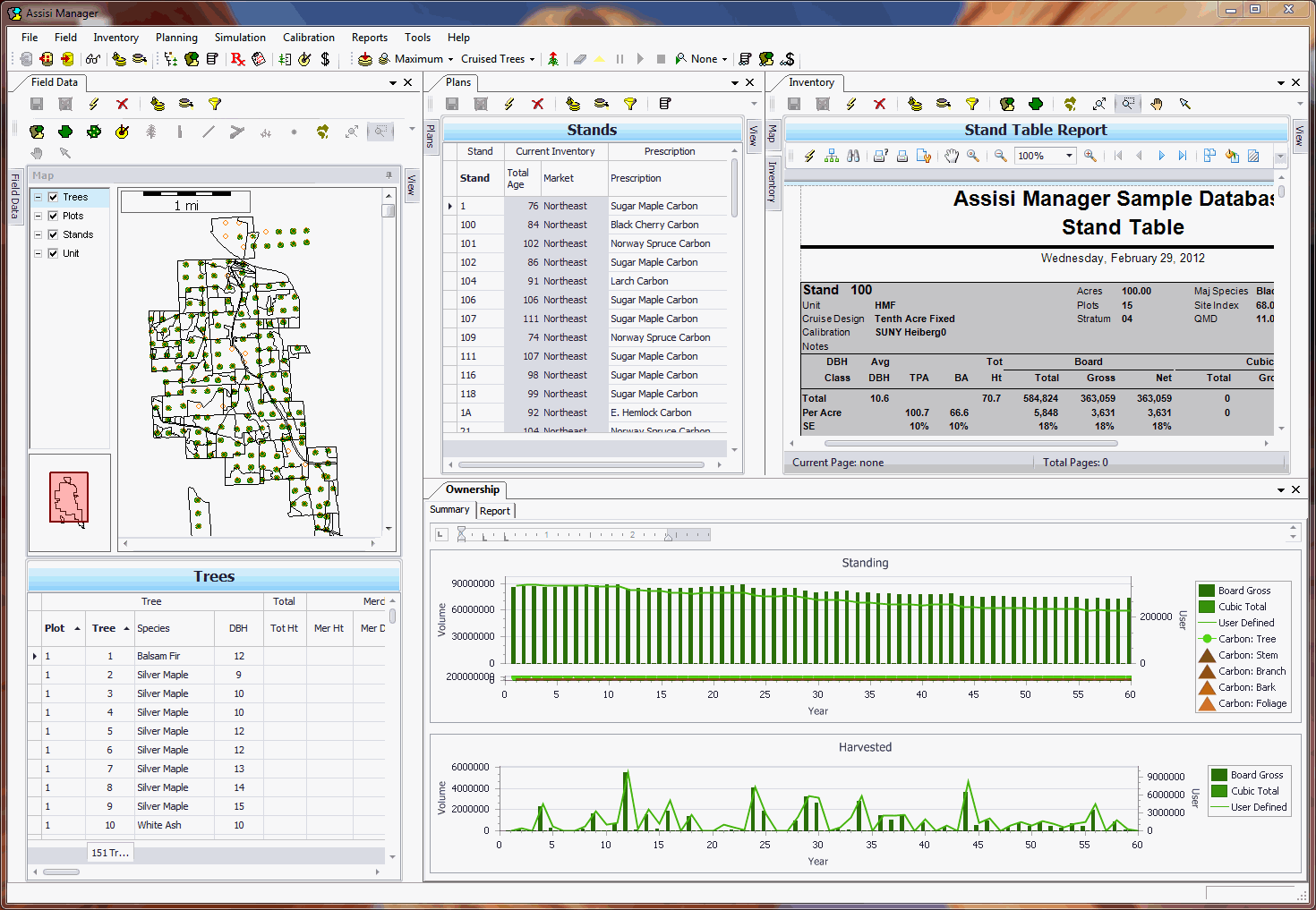Screen dimensions: 1316x910
Task: Go to next page in Stand Table Report
Action: coord(1161,156)
